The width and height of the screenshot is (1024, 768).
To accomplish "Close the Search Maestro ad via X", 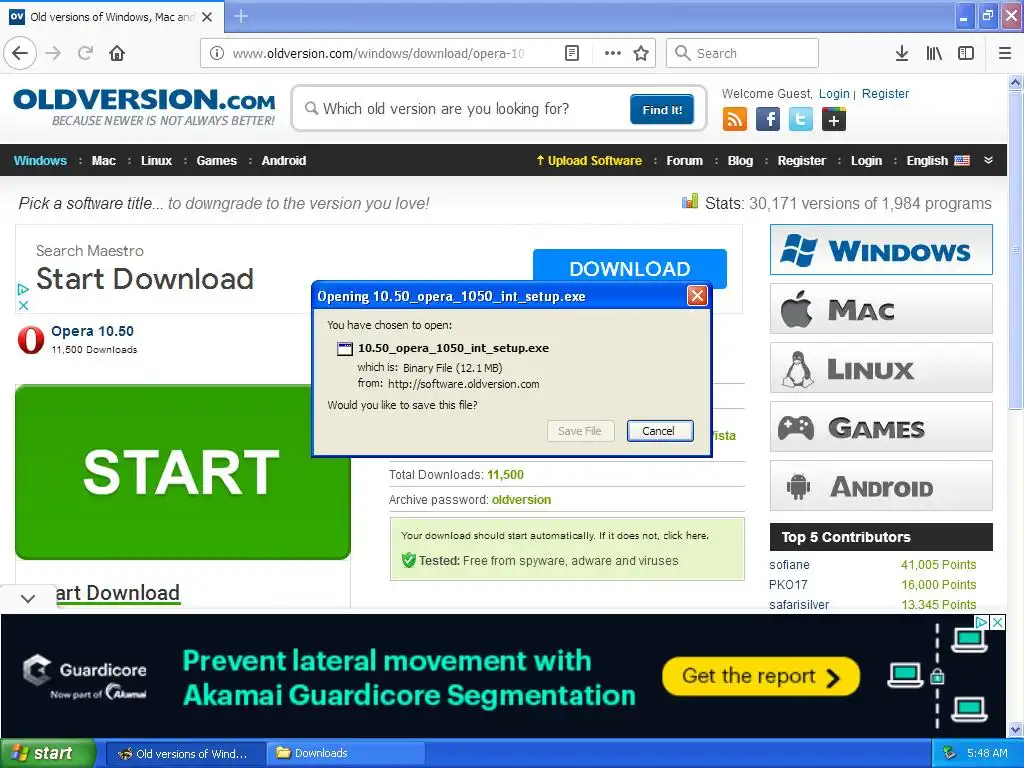I will (24, 305).
